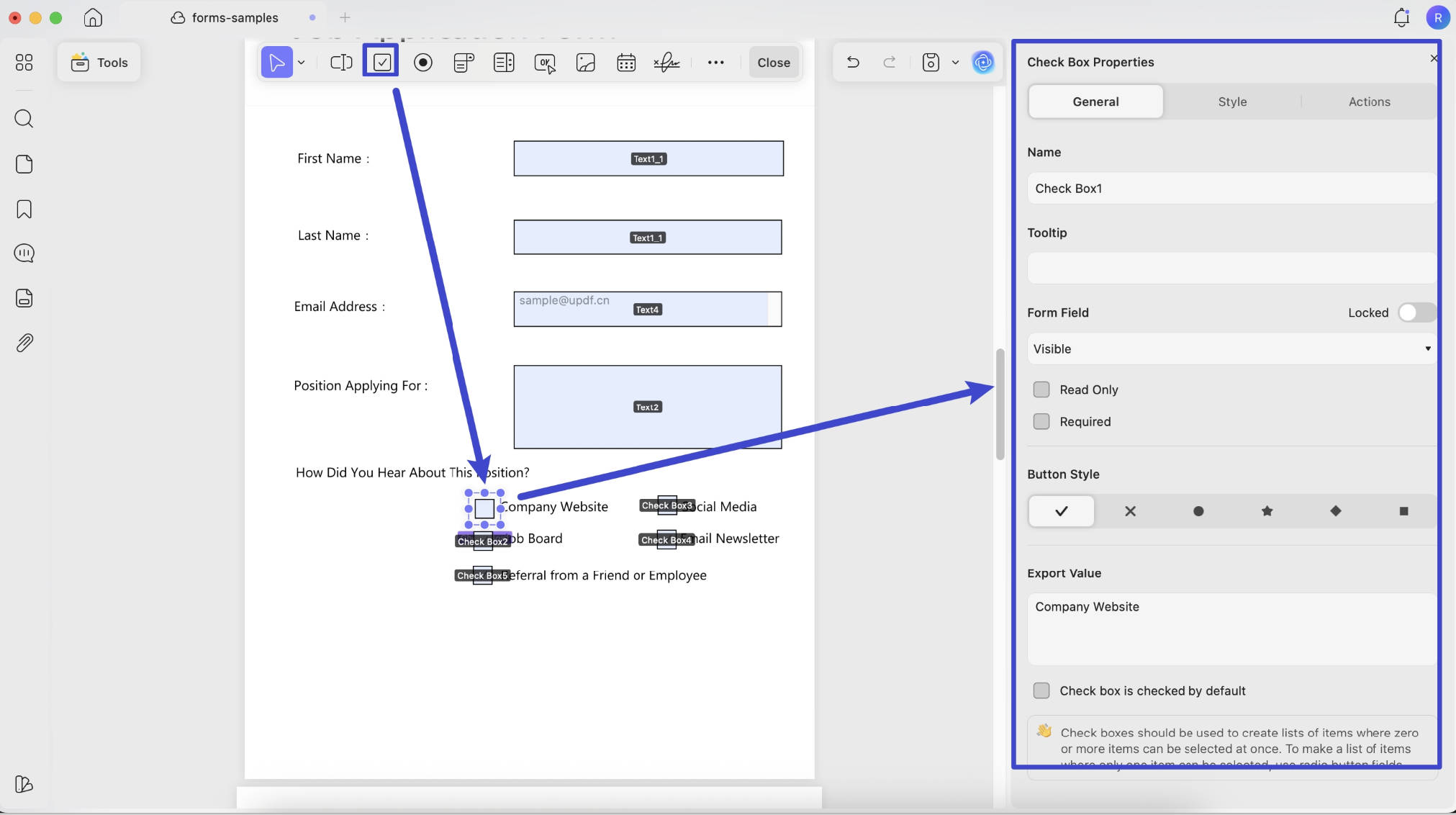Tick the Required checkbox
The height and width of the screenshot is (815, 1456).
[1041, 422]
